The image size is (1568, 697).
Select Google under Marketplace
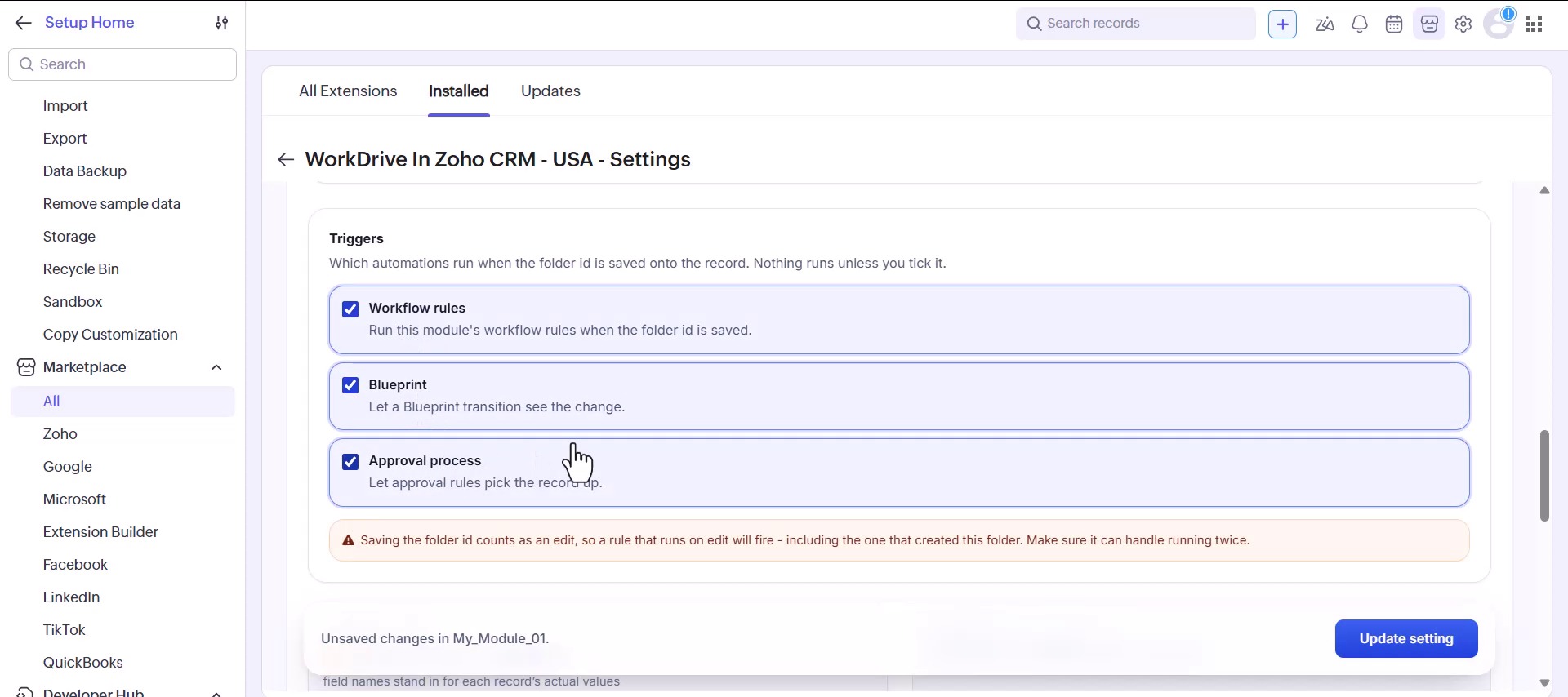click(68, 467)
